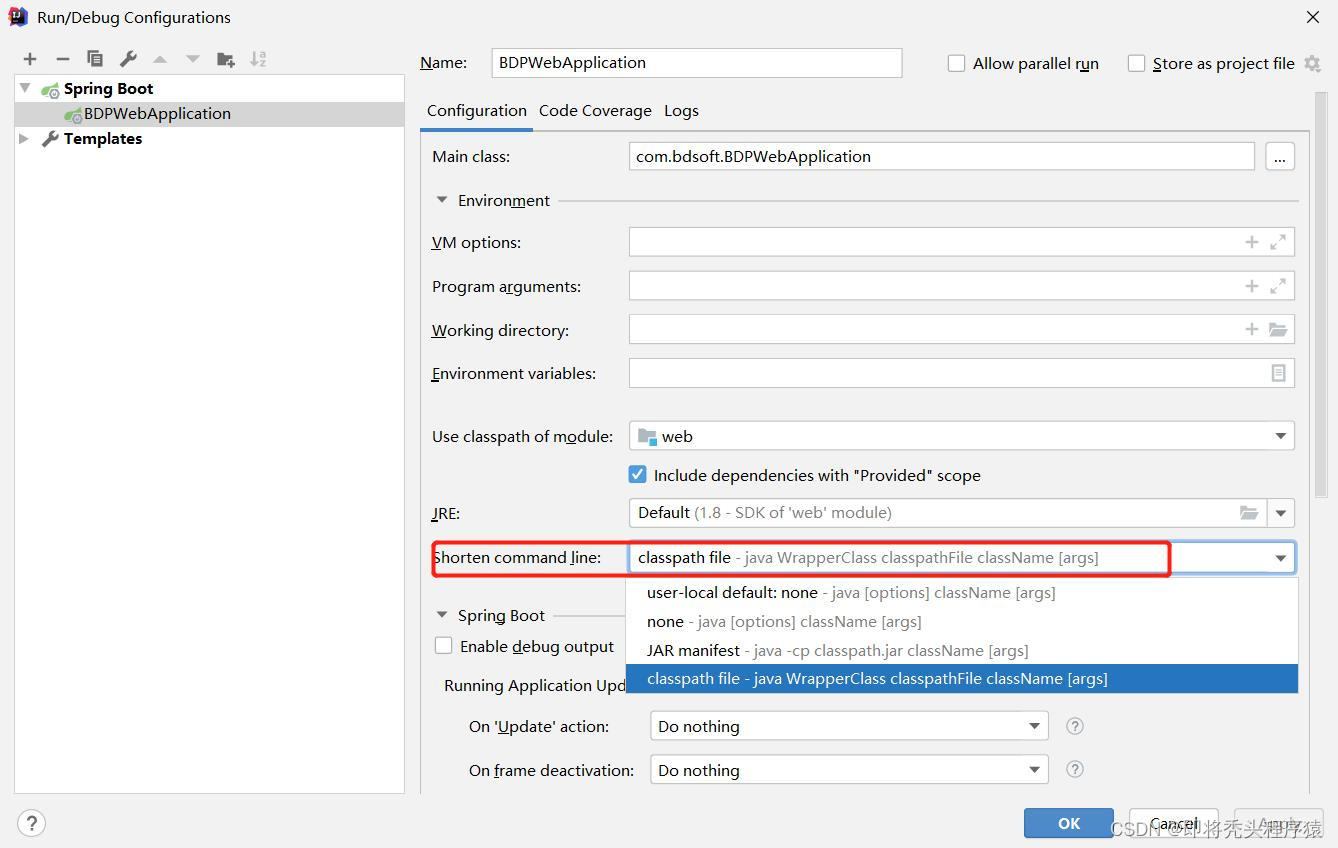The image size is (1338, 848).
Task: Collapse the Environment section
Action: [x=442, y=200]
